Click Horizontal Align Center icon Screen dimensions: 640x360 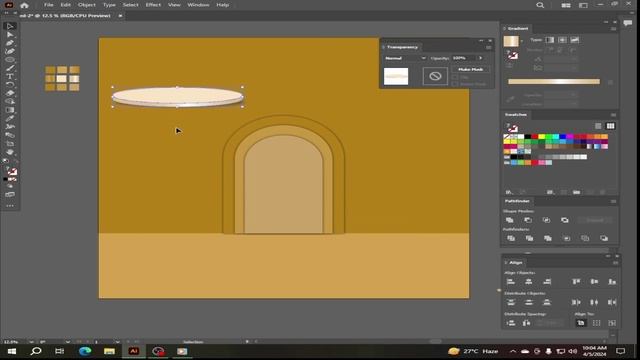coord(529,282)
